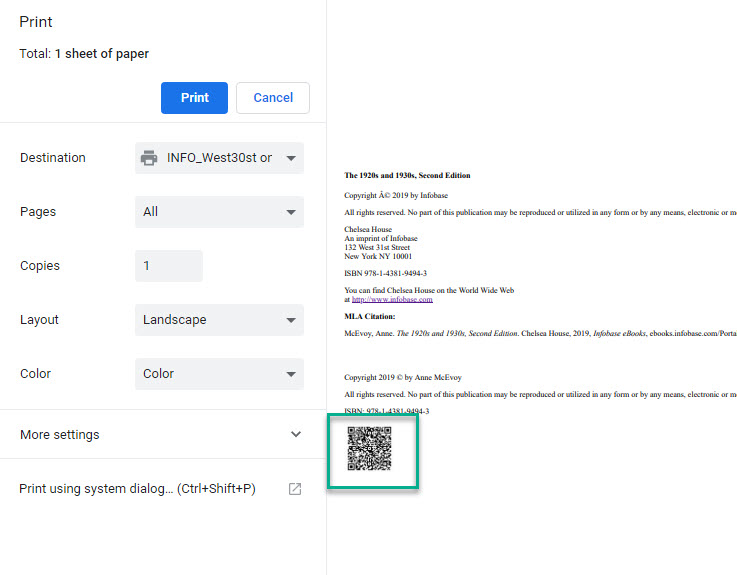Follow the http://www.infobase.com link in preview

pyautogui.click(x=392, y=299)
